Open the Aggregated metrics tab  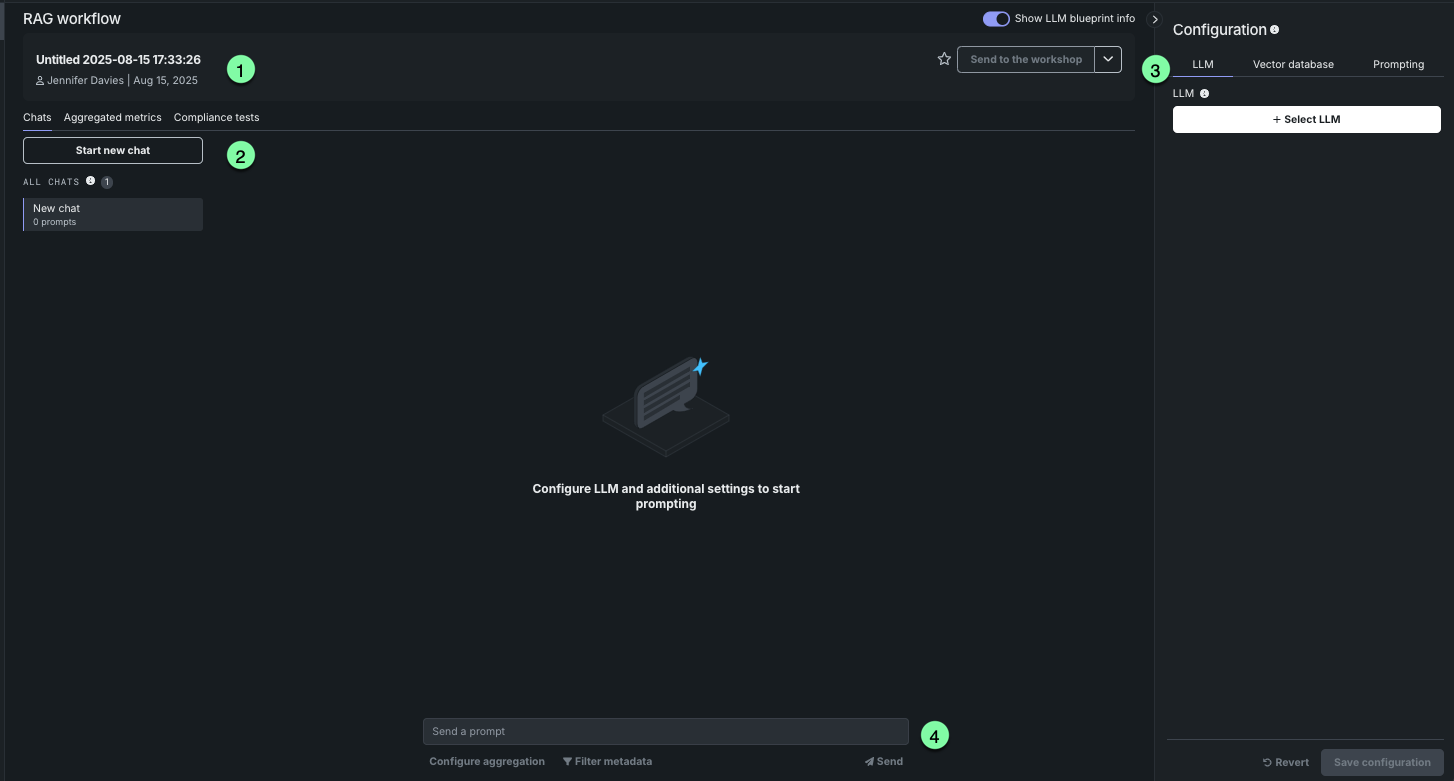click(113, 117)
